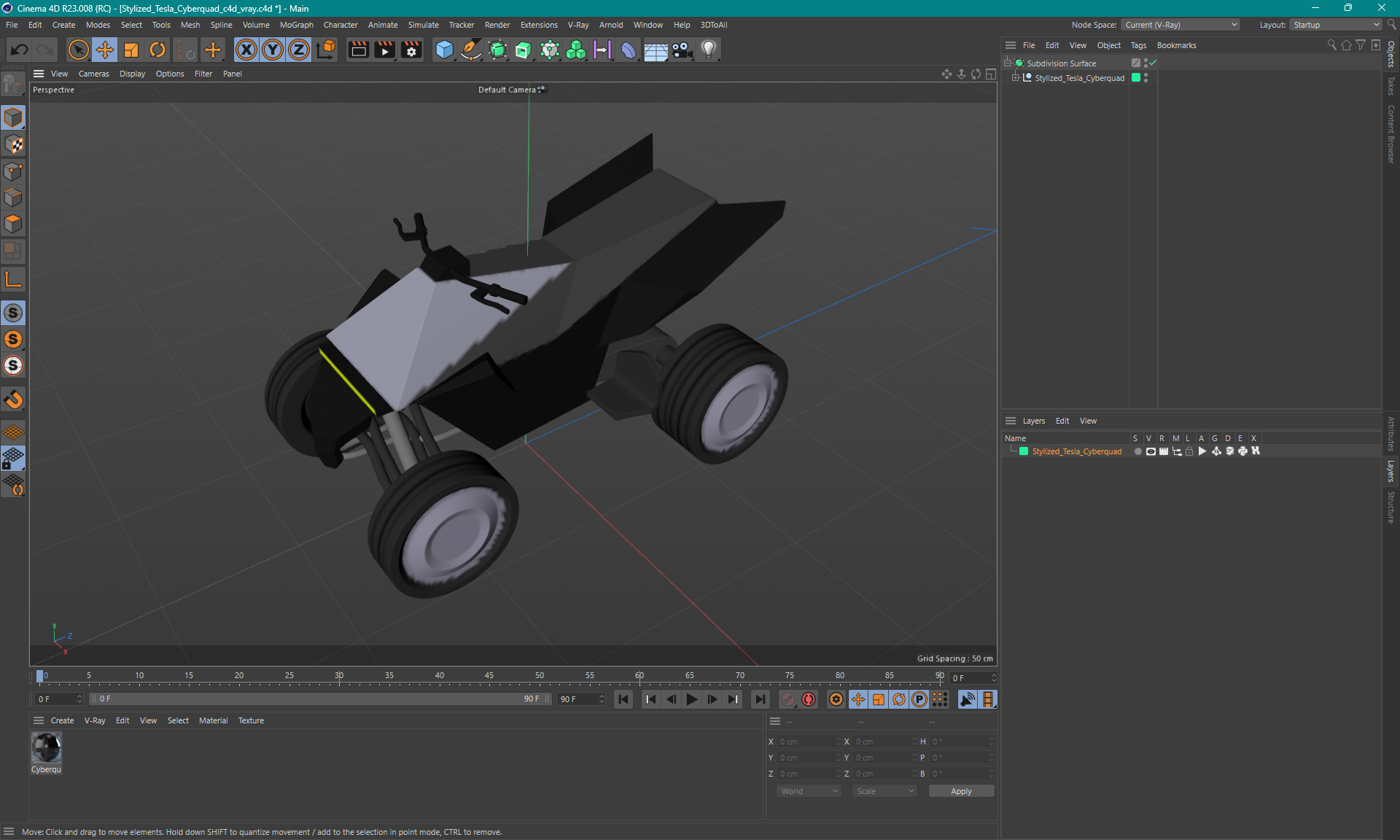Screen dimensions: 1400x840
Task: Click Render View clapboard icon
Action: coord(358,50)
